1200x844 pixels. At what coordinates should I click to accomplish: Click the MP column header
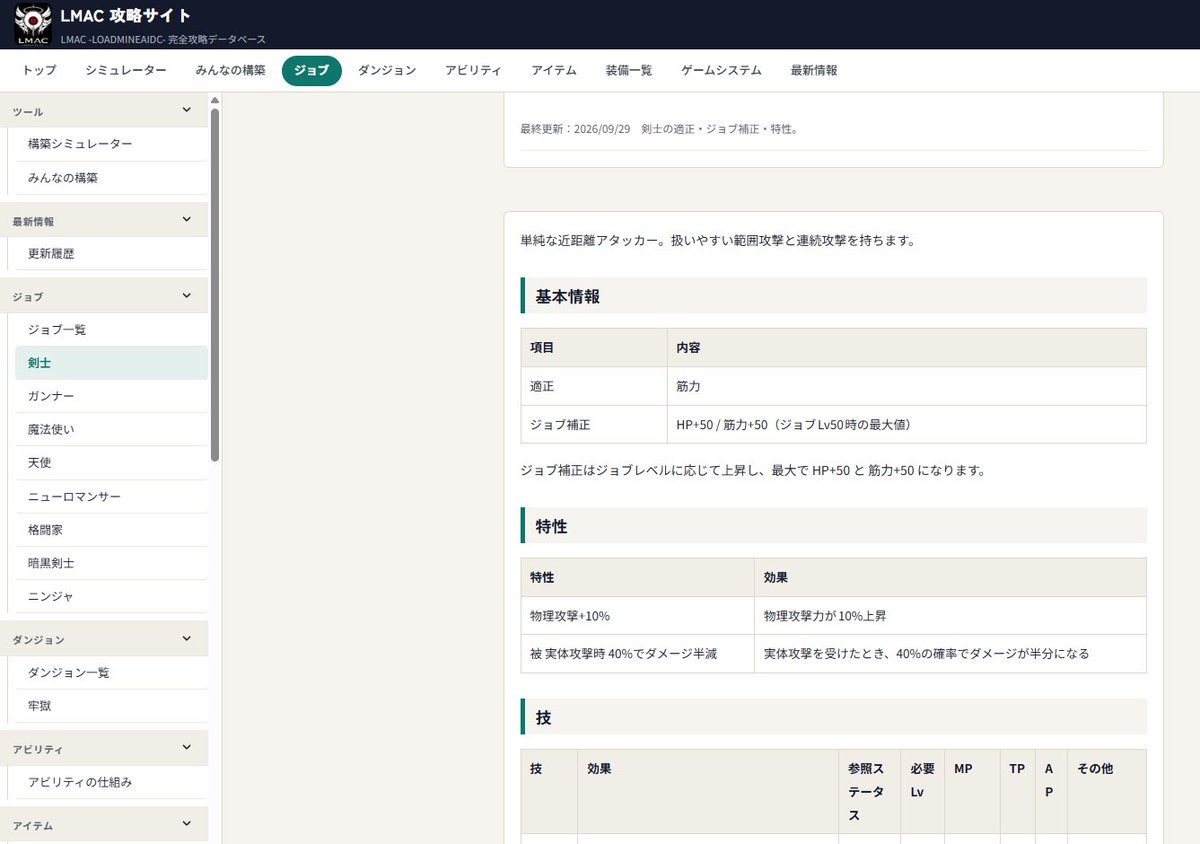(x=972, y=792)
